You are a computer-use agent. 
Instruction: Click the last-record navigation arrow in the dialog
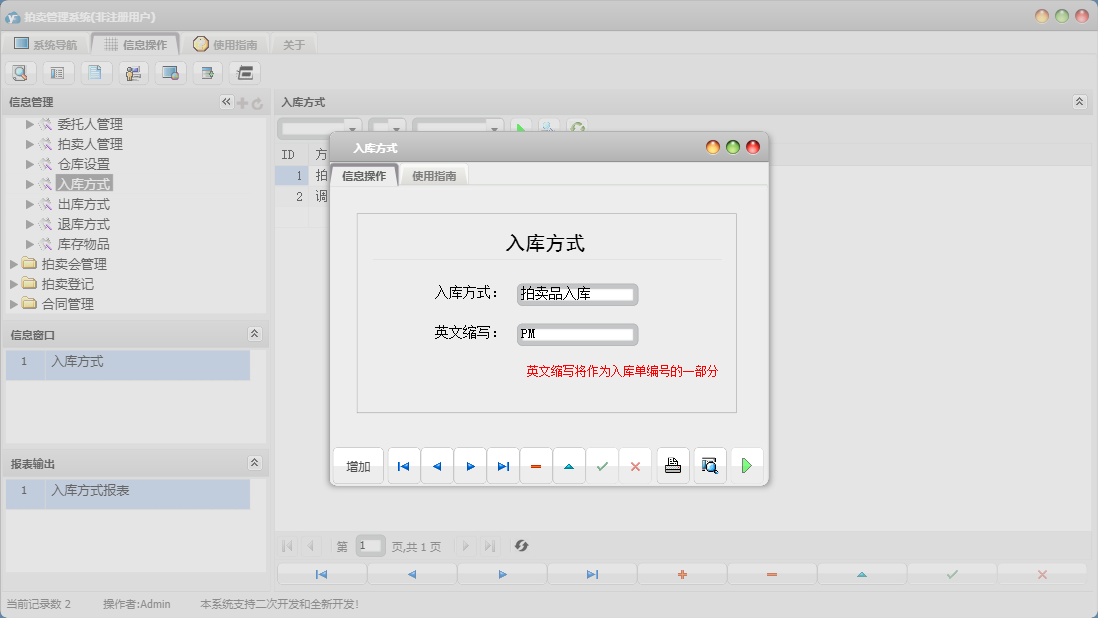pos(503,465)
